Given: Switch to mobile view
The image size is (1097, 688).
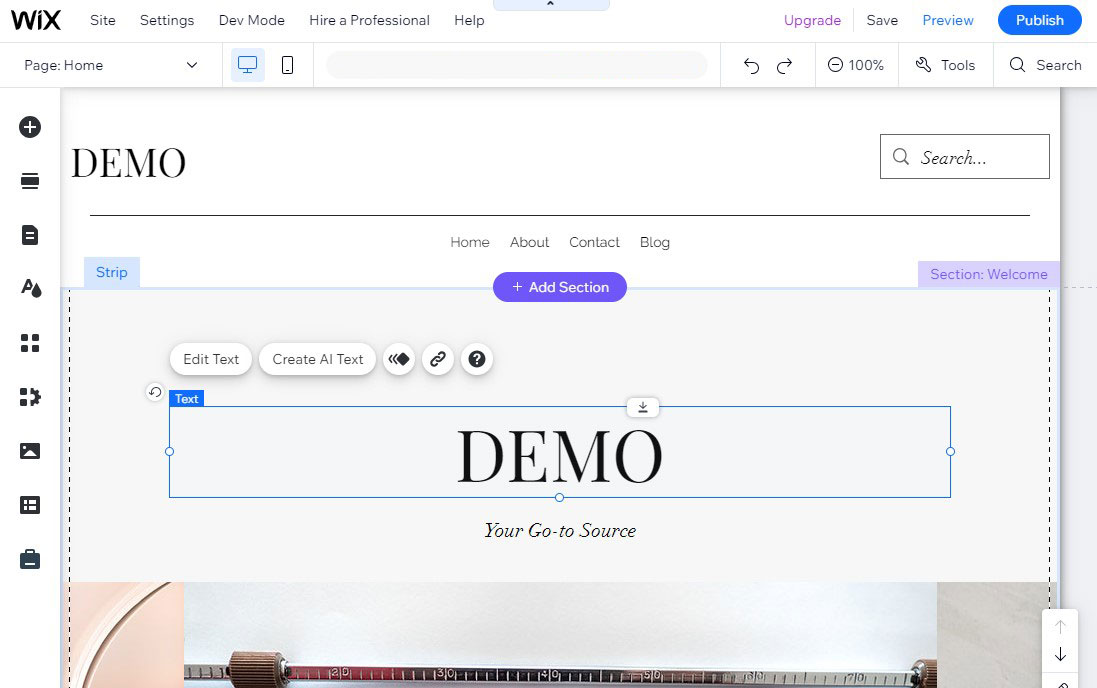Looking at the screenshot, I should pyautogui.click(x=287, y=65).
